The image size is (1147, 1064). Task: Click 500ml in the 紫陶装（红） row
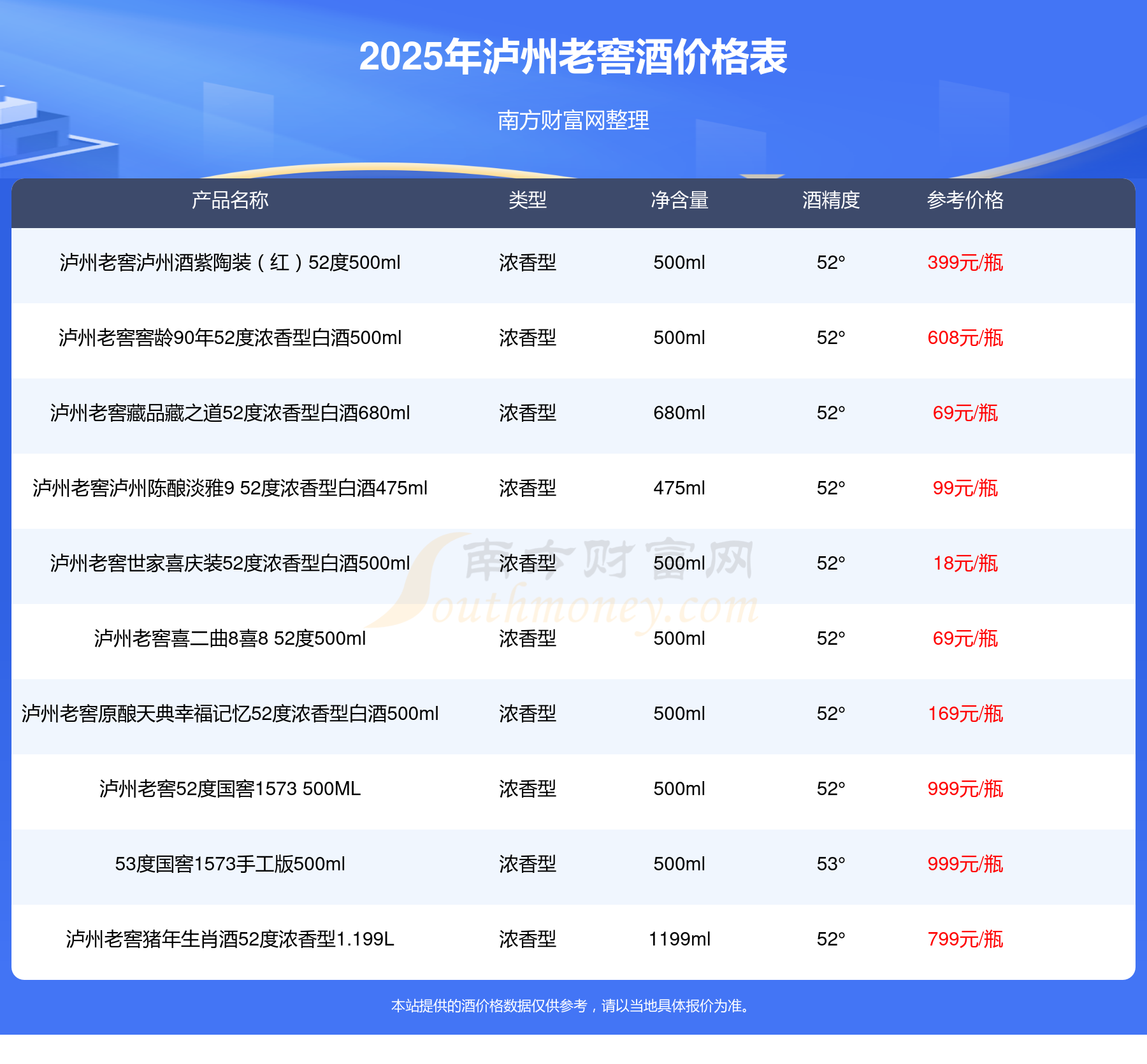pos(679,262)
